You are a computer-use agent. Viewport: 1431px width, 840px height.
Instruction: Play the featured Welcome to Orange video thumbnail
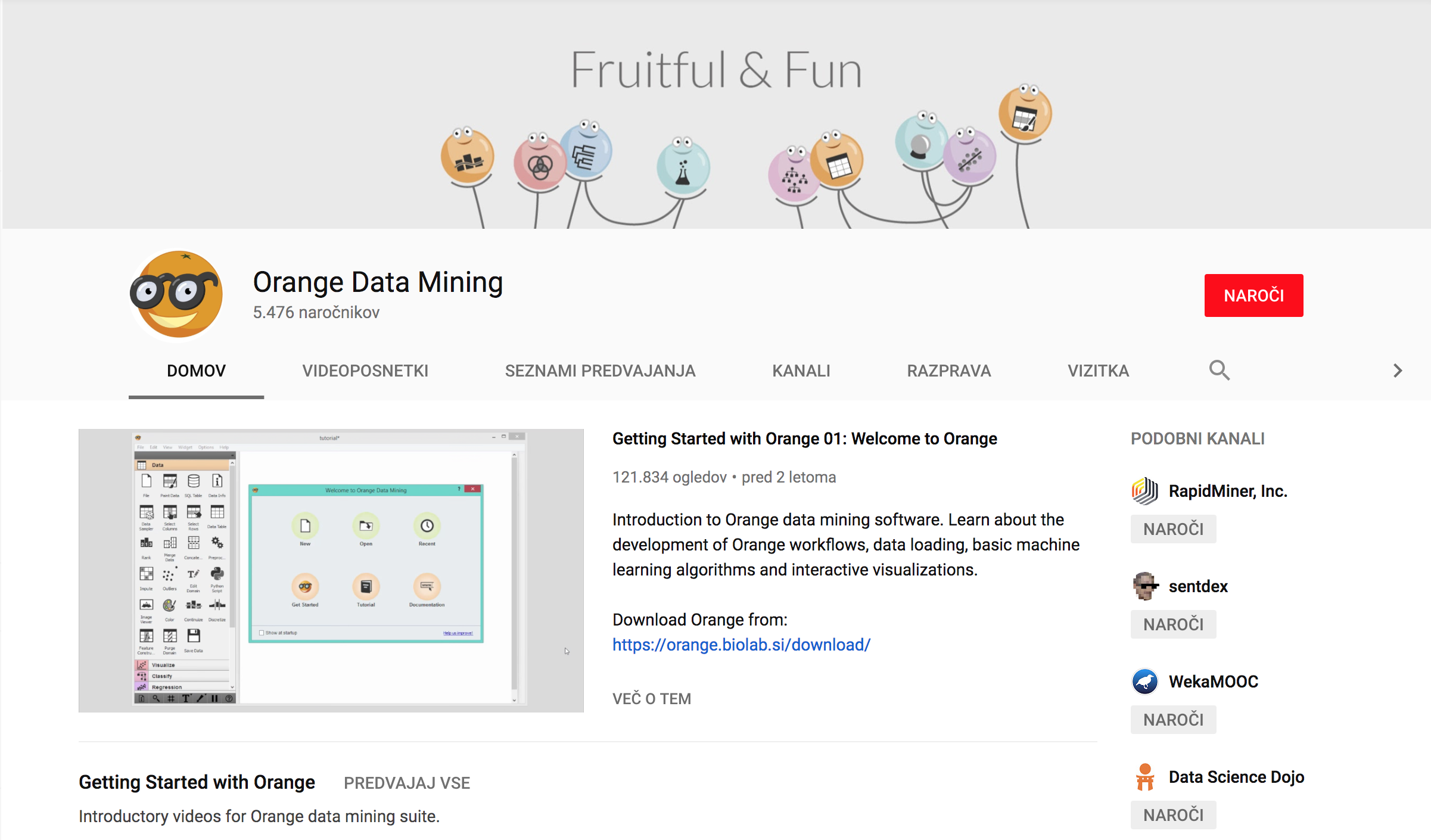point(331,570)
